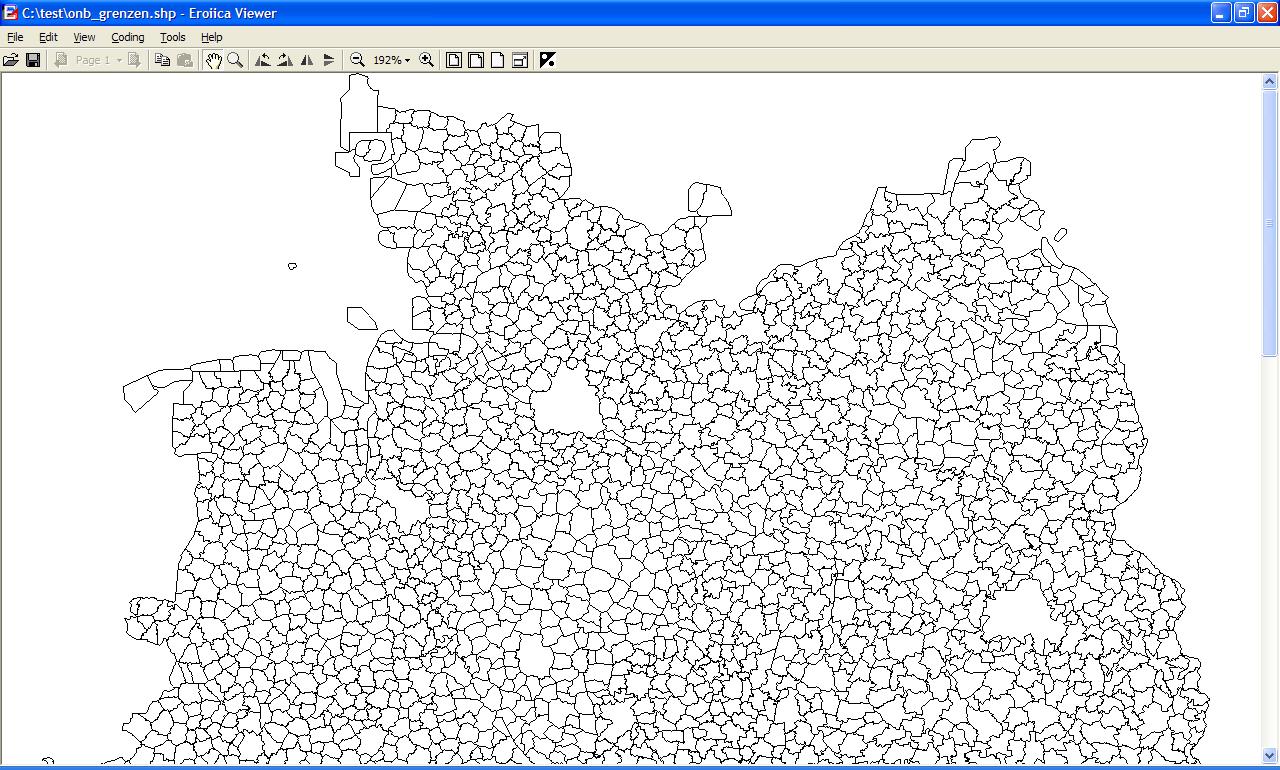
Task: Open the View menu
Action: click(x=84, y=37)
